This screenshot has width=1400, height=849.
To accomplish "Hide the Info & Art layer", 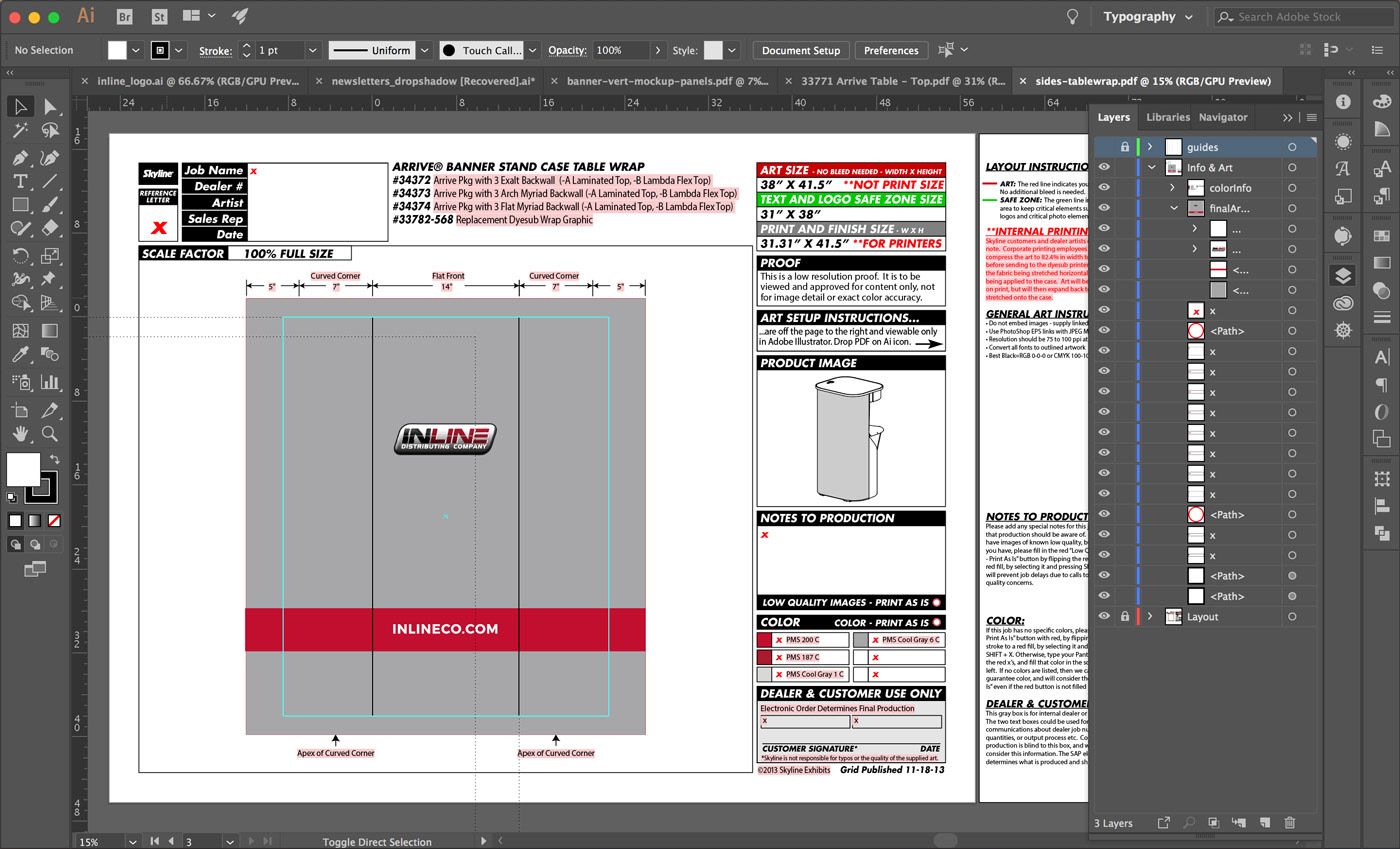I will (1104, 168).
